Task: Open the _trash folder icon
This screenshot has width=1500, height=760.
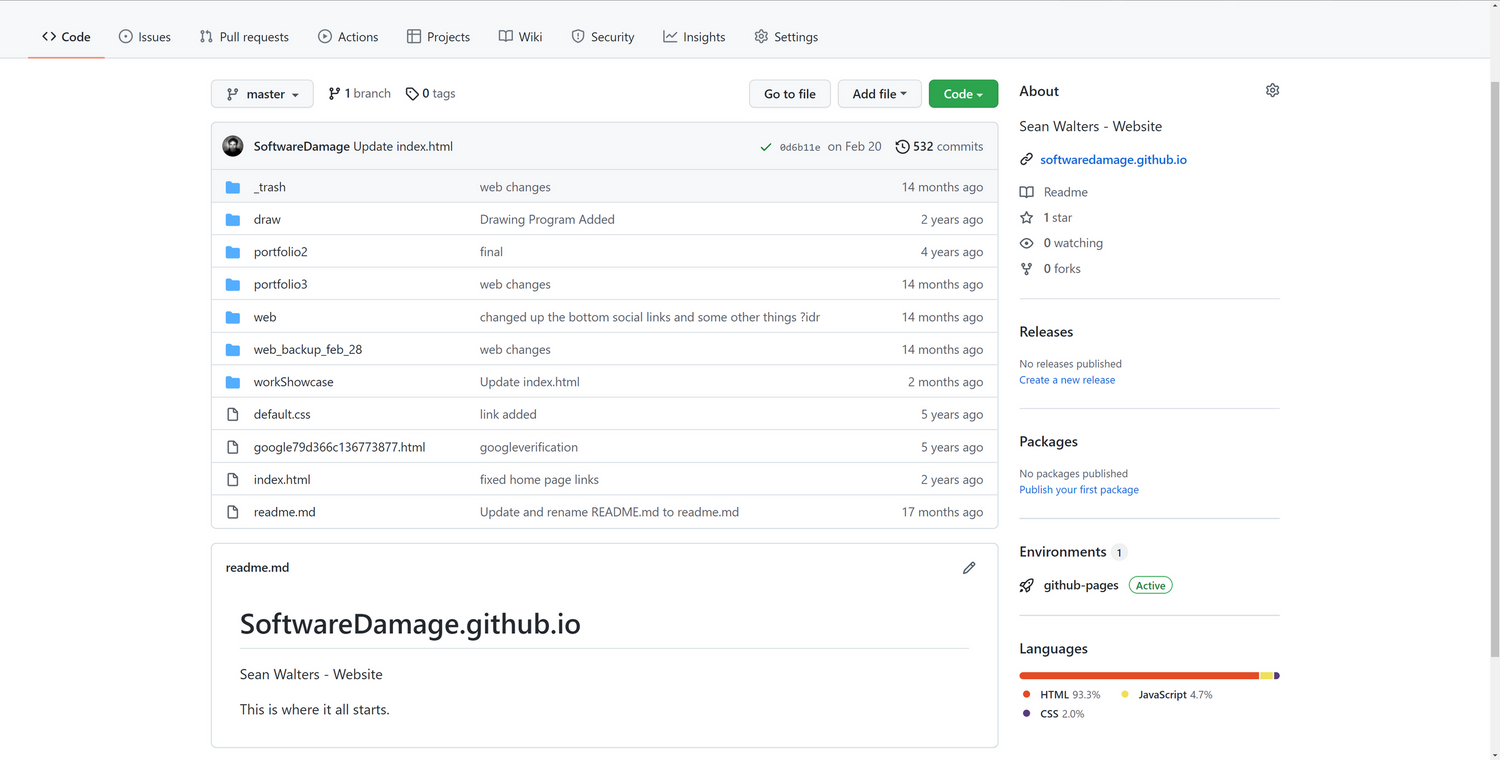Action: pyautogui.click(x=233, y=187)
